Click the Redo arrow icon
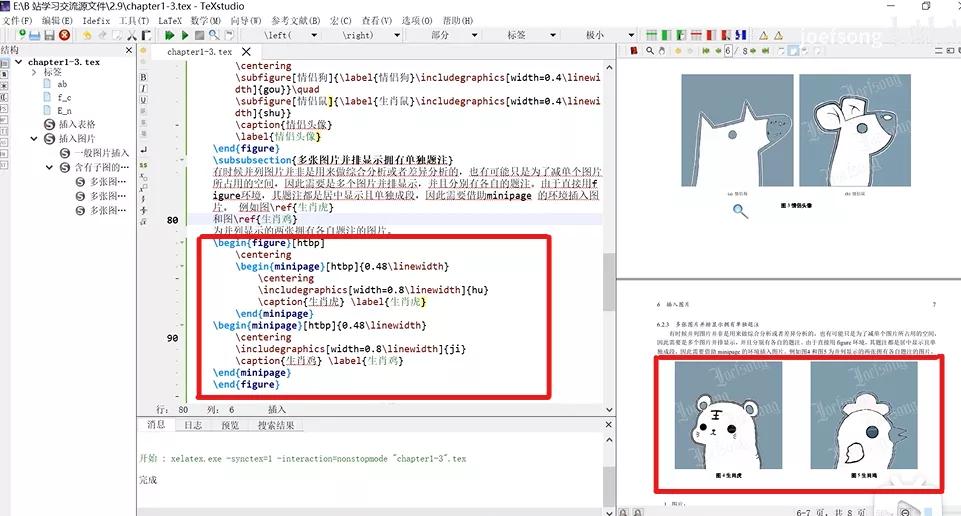This screenshot has width=961, height=516. 102,36
